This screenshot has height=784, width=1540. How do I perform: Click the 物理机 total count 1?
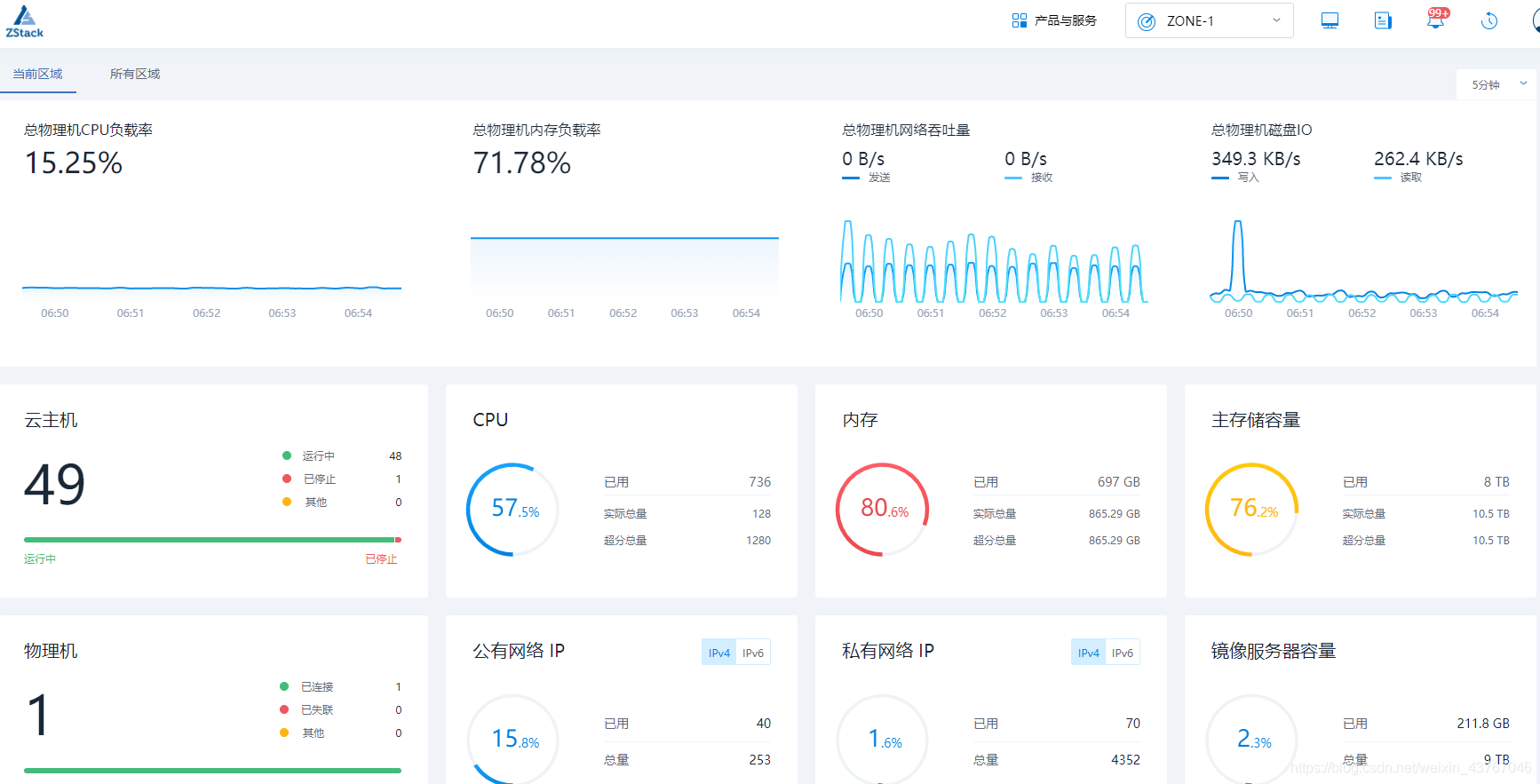[x=38, y=715]
